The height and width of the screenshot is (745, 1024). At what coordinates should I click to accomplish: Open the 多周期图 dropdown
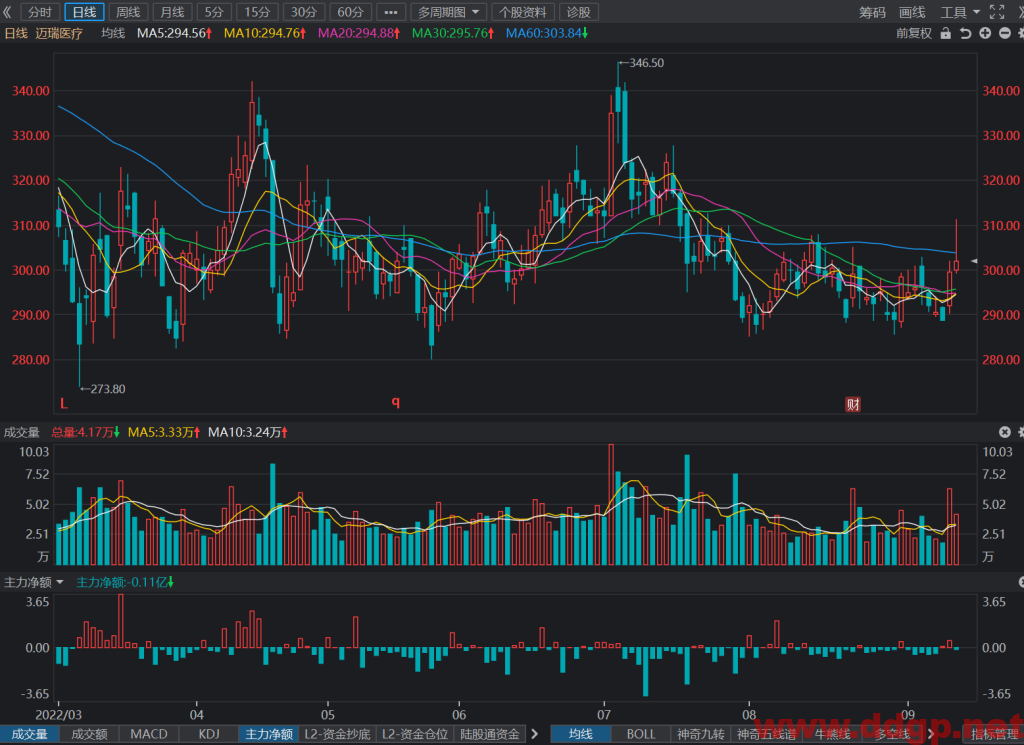(x=448, y=12)
